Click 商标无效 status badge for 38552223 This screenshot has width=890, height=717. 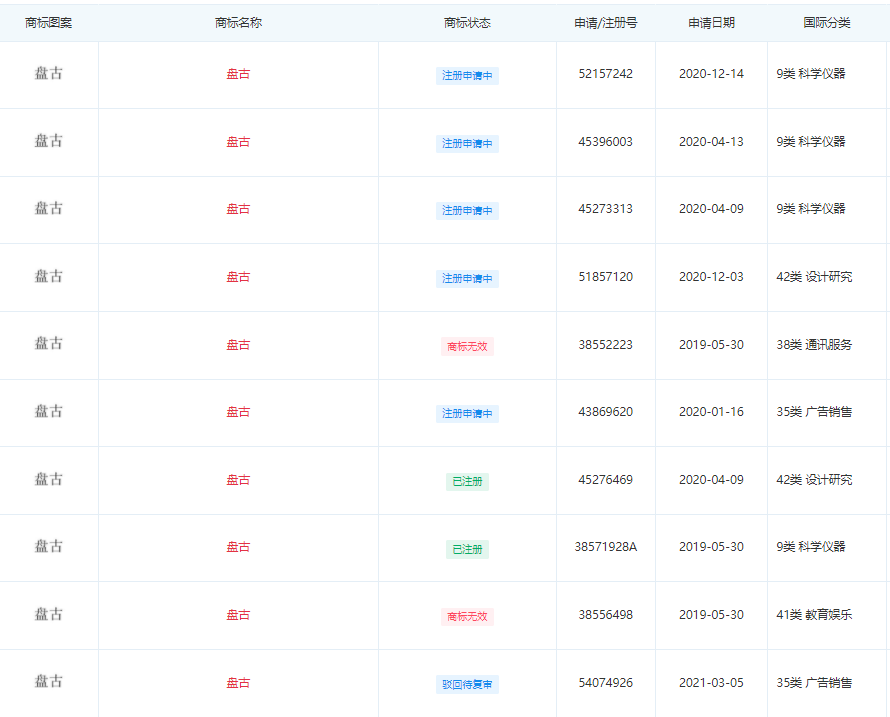(x=467, y=346)
